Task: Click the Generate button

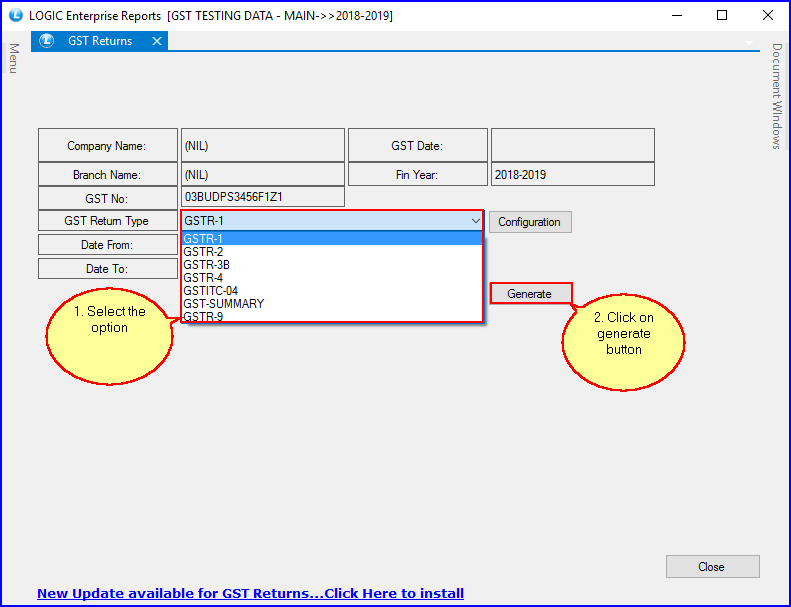Action: click(x=530, y=294)
